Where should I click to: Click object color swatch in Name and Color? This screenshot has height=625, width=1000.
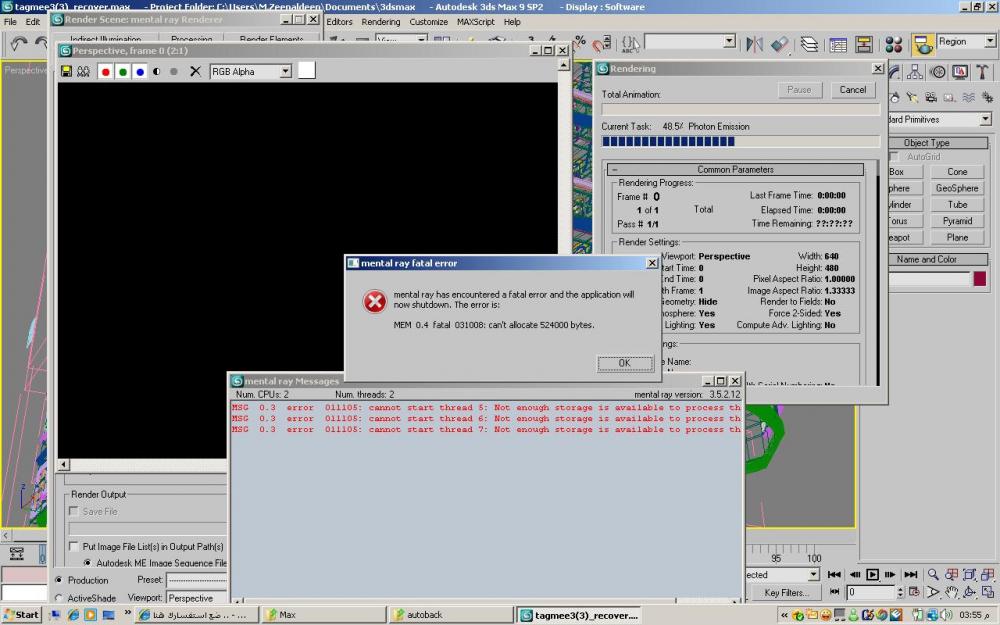[x=980, y=278]
